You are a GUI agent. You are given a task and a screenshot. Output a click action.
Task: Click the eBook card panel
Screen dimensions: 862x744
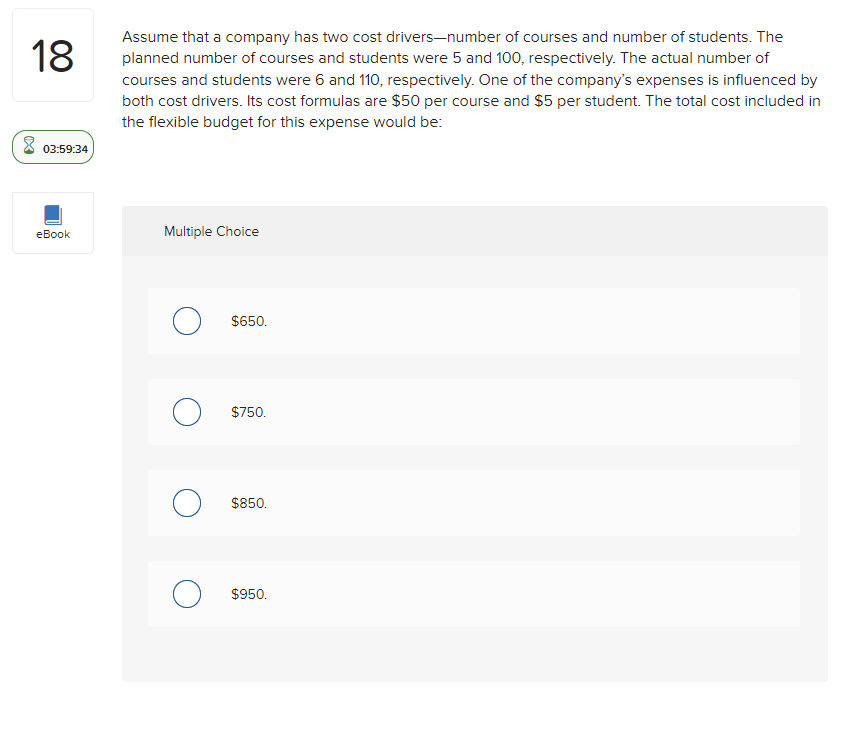[52, 222]
